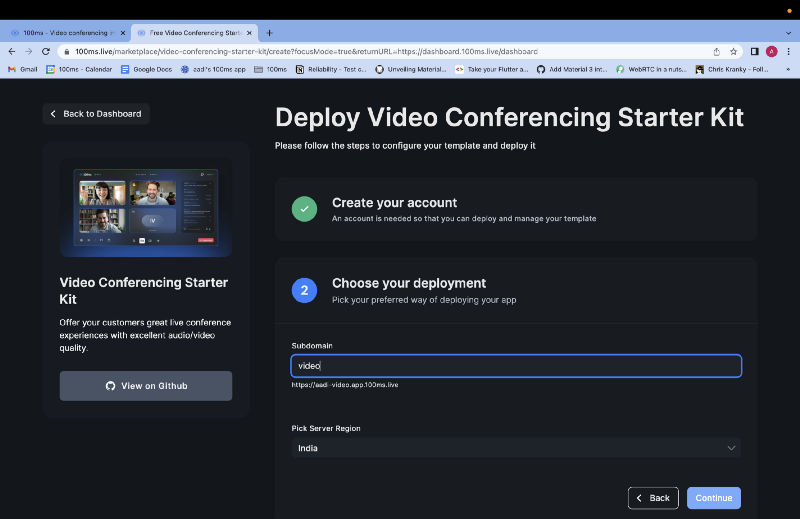Click View on Github button

tap(146, 386)
